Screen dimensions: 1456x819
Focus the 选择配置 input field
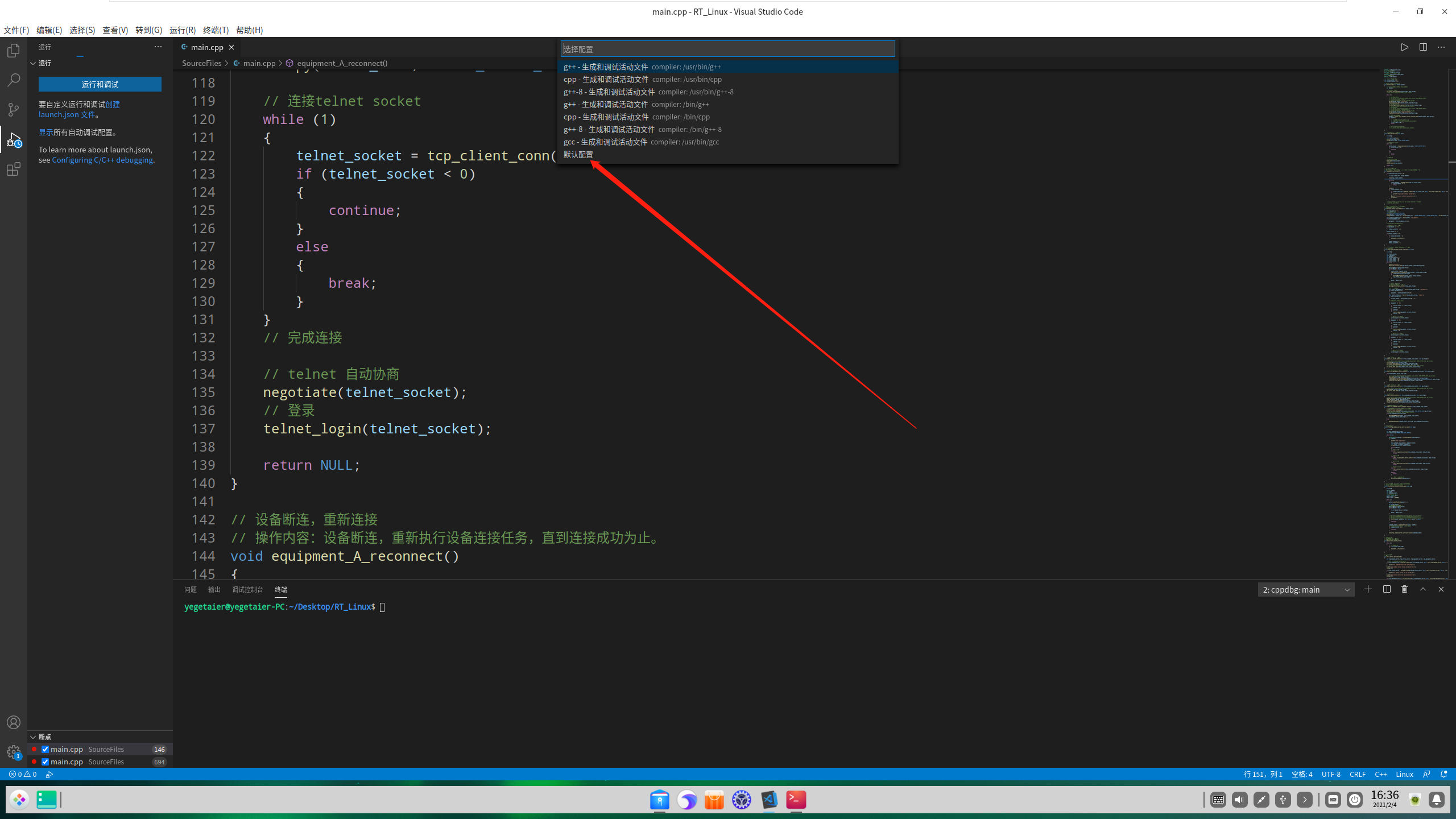point(727,49)
